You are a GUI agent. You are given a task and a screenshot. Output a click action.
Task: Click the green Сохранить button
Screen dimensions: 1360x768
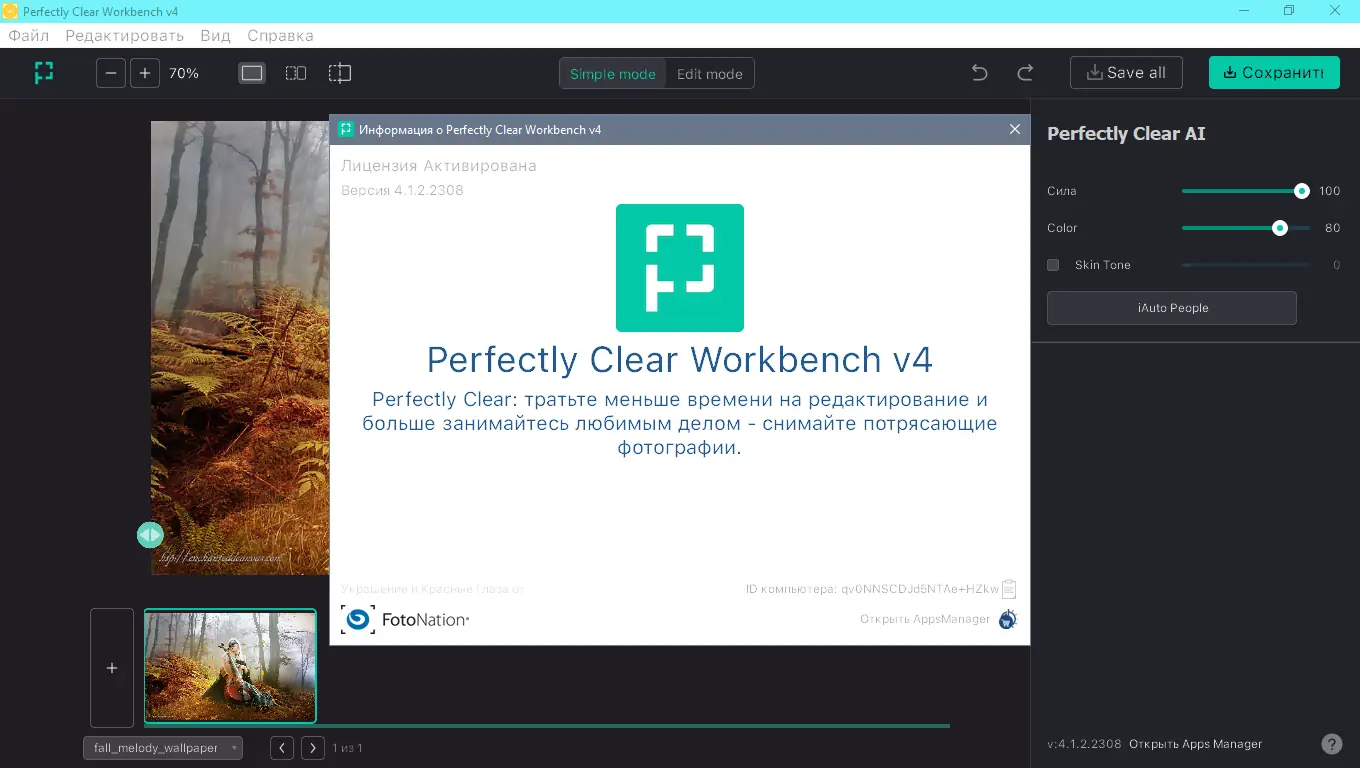pos(1274,73)
